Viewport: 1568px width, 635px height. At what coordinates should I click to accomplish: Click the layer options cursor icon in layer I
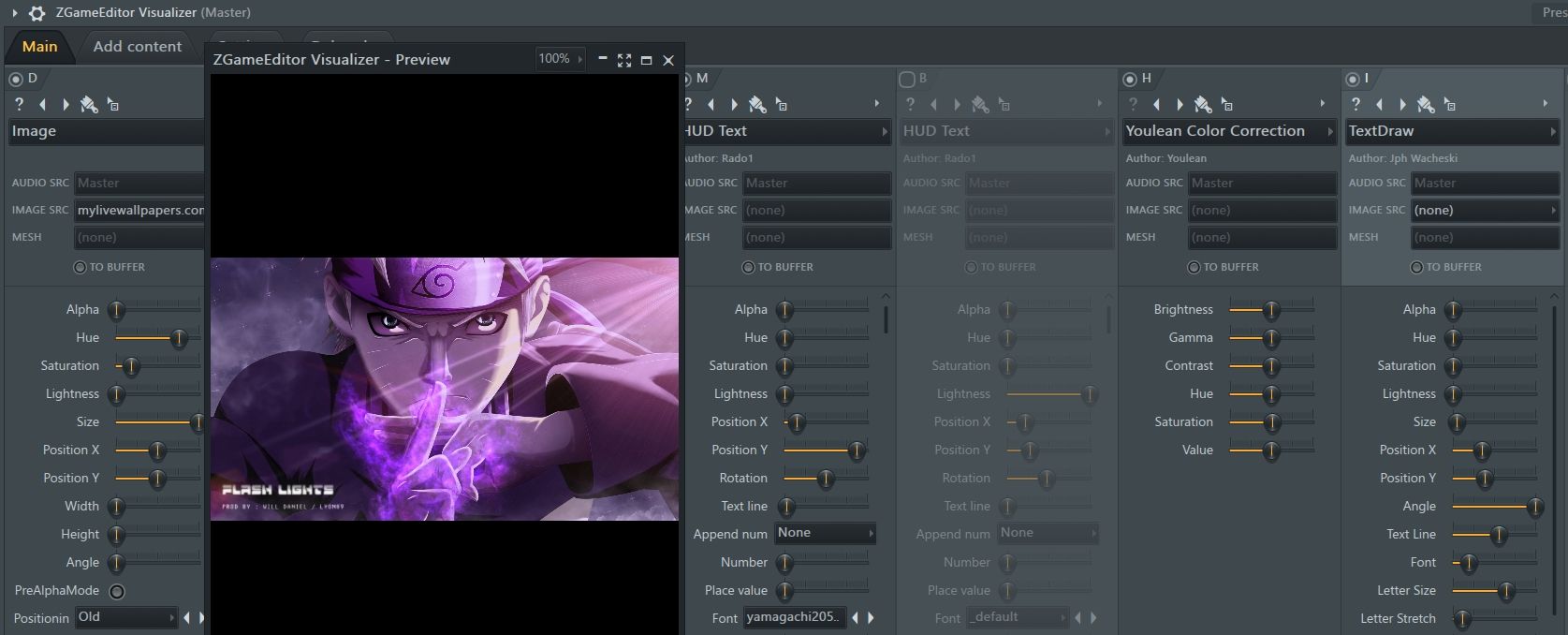tap(1449, 104)
